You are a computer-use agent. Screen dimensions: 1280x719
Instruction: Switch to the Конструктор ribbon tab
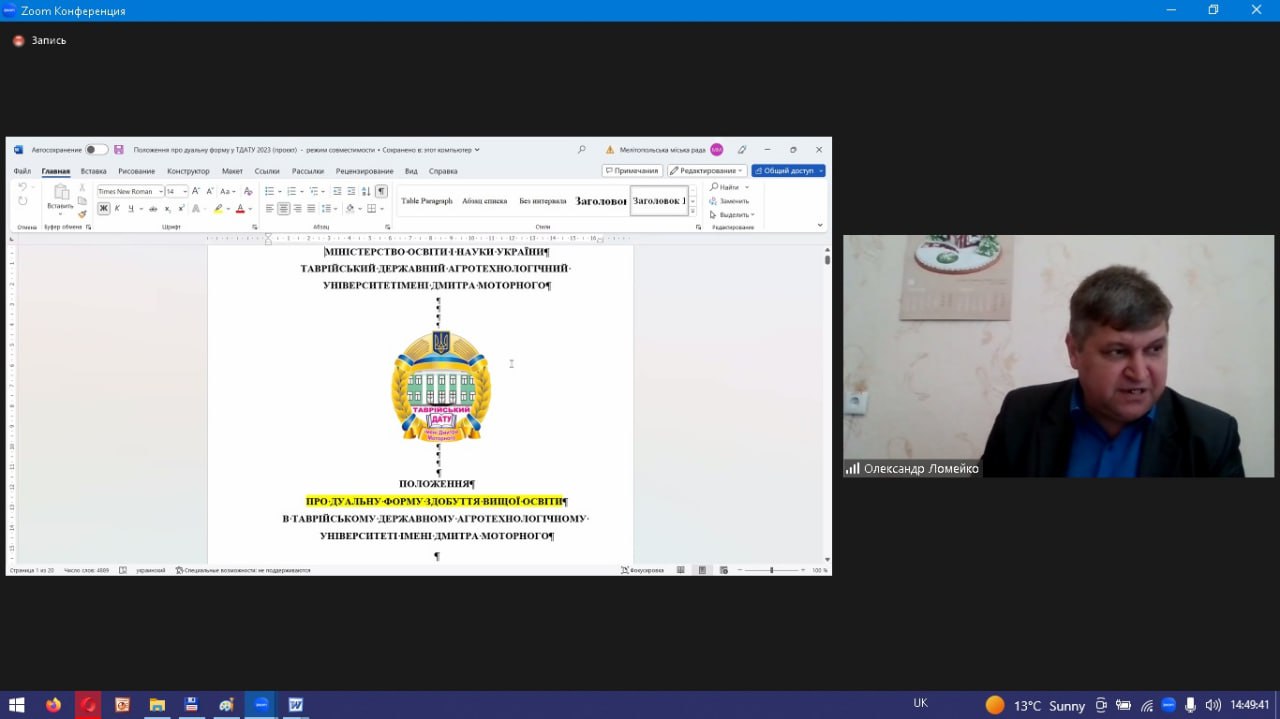[188, 171]
